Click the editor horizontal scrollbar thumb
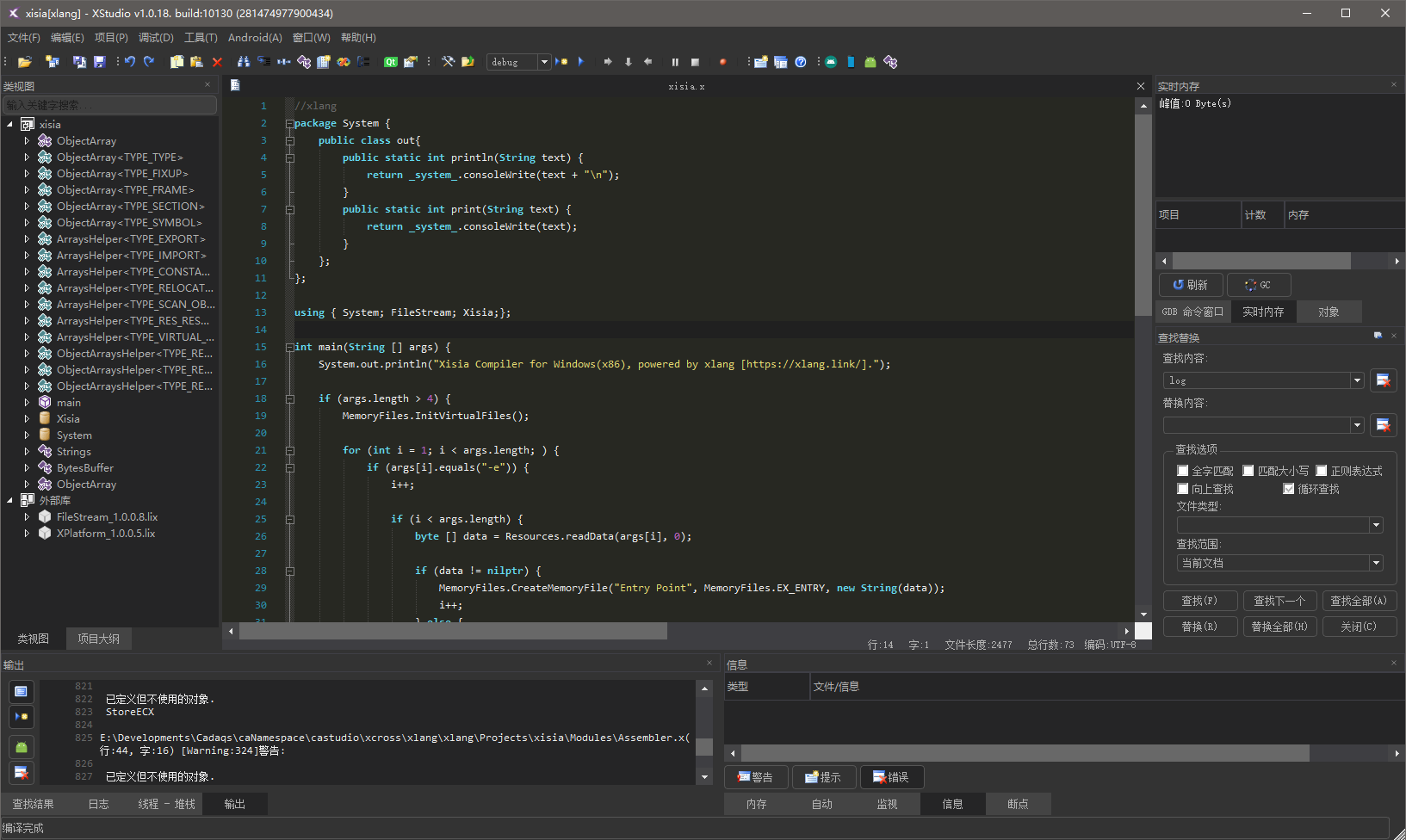1406x840 pixels. coord(453,632)
